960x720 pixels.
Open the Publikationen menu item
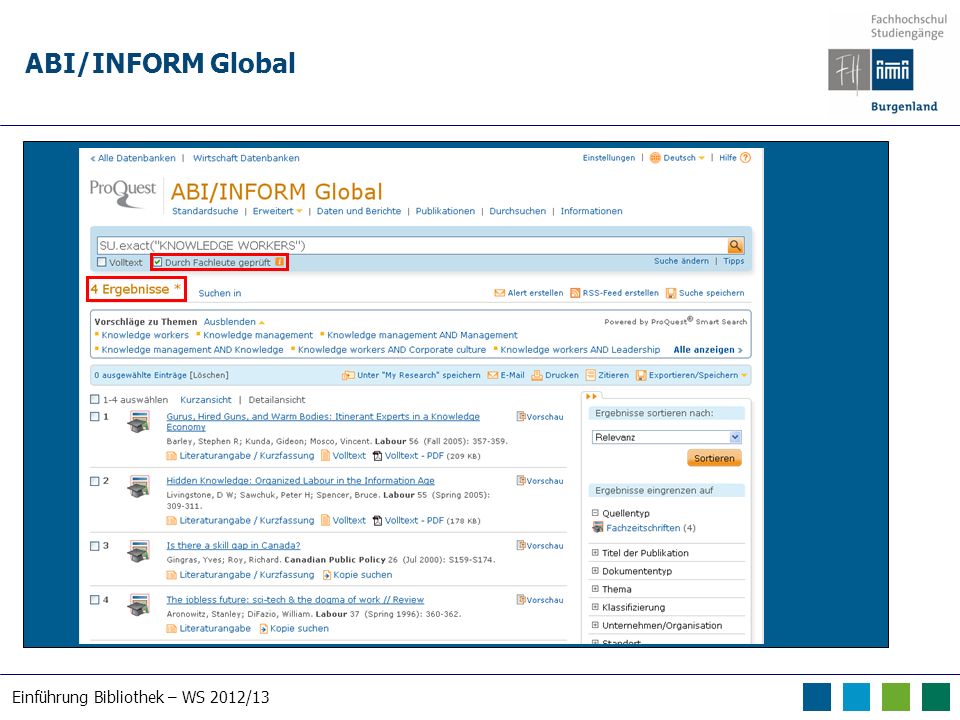point(445,211)
